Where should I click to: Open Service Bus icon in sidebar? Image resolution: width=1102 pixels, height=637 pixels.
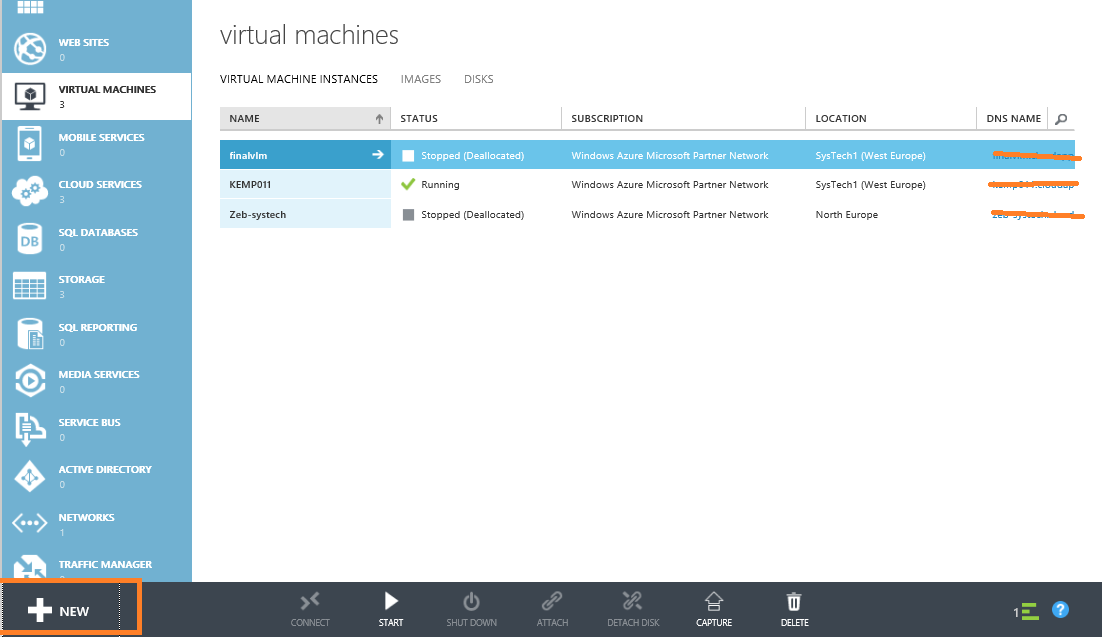tap(30, 428)
